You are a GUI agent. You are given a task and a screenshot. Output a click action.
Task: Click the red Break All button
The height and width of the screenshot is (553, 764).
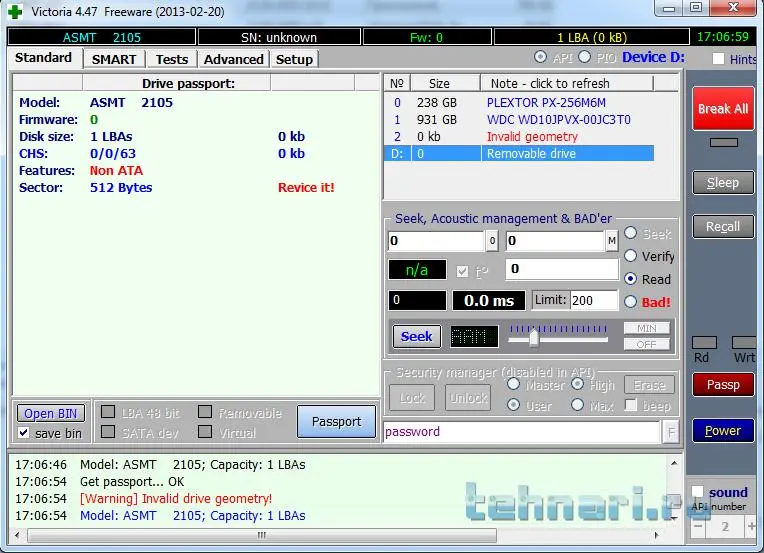722,108
